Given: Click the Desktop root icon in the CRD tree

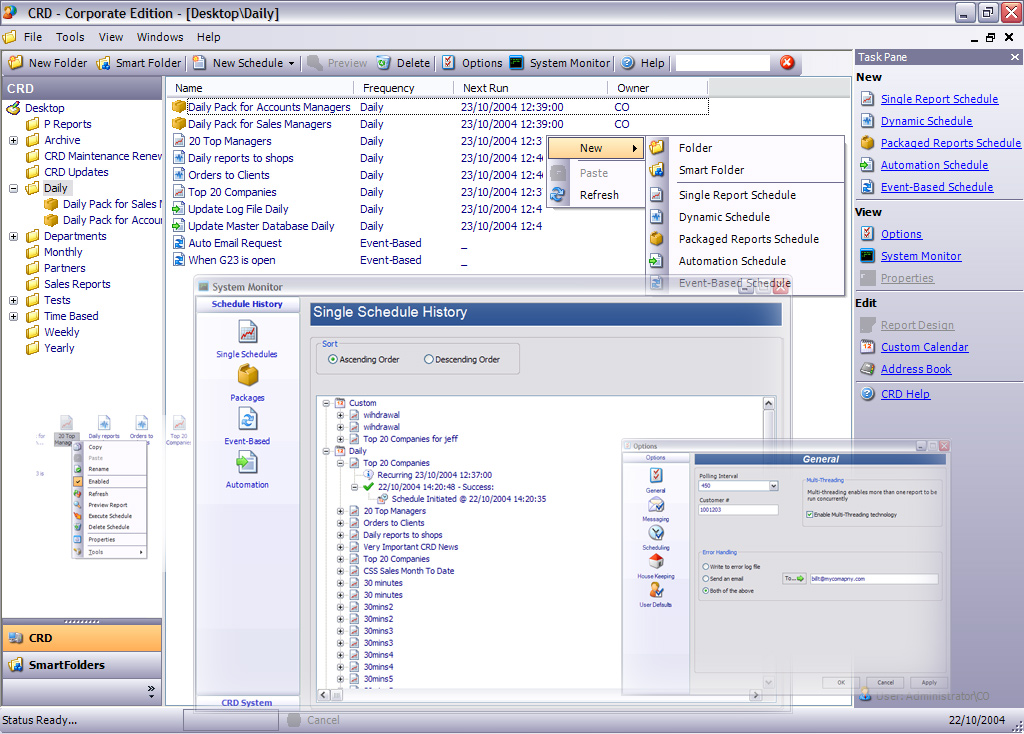Looking at the screenshot, I should click(13, 108).
